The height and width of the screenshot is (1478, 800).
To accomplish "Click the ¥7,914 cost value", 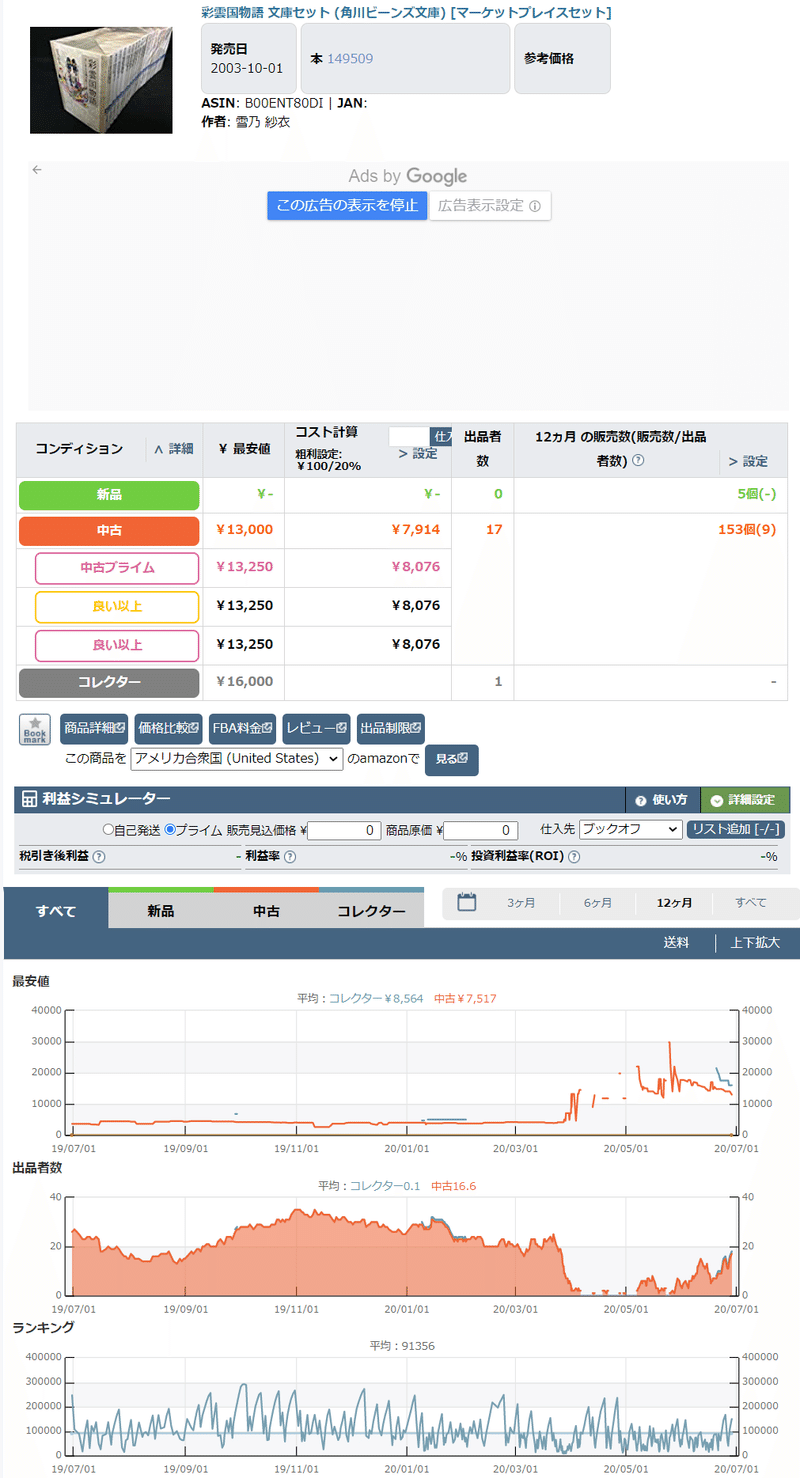I will point(415,529).
